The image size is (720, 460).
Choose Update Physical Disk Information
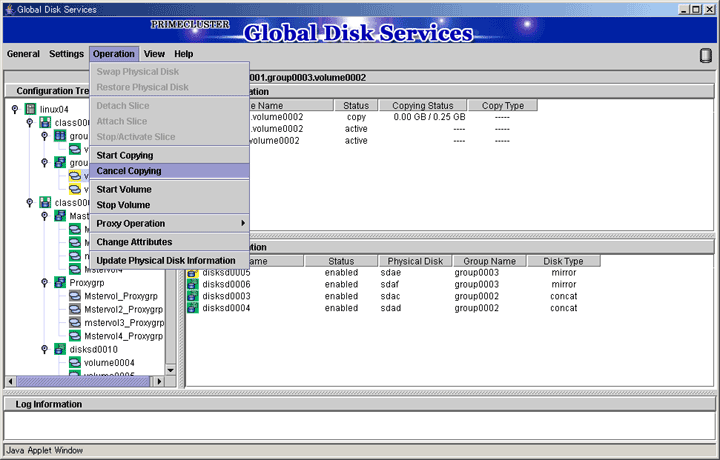point(170,260)
